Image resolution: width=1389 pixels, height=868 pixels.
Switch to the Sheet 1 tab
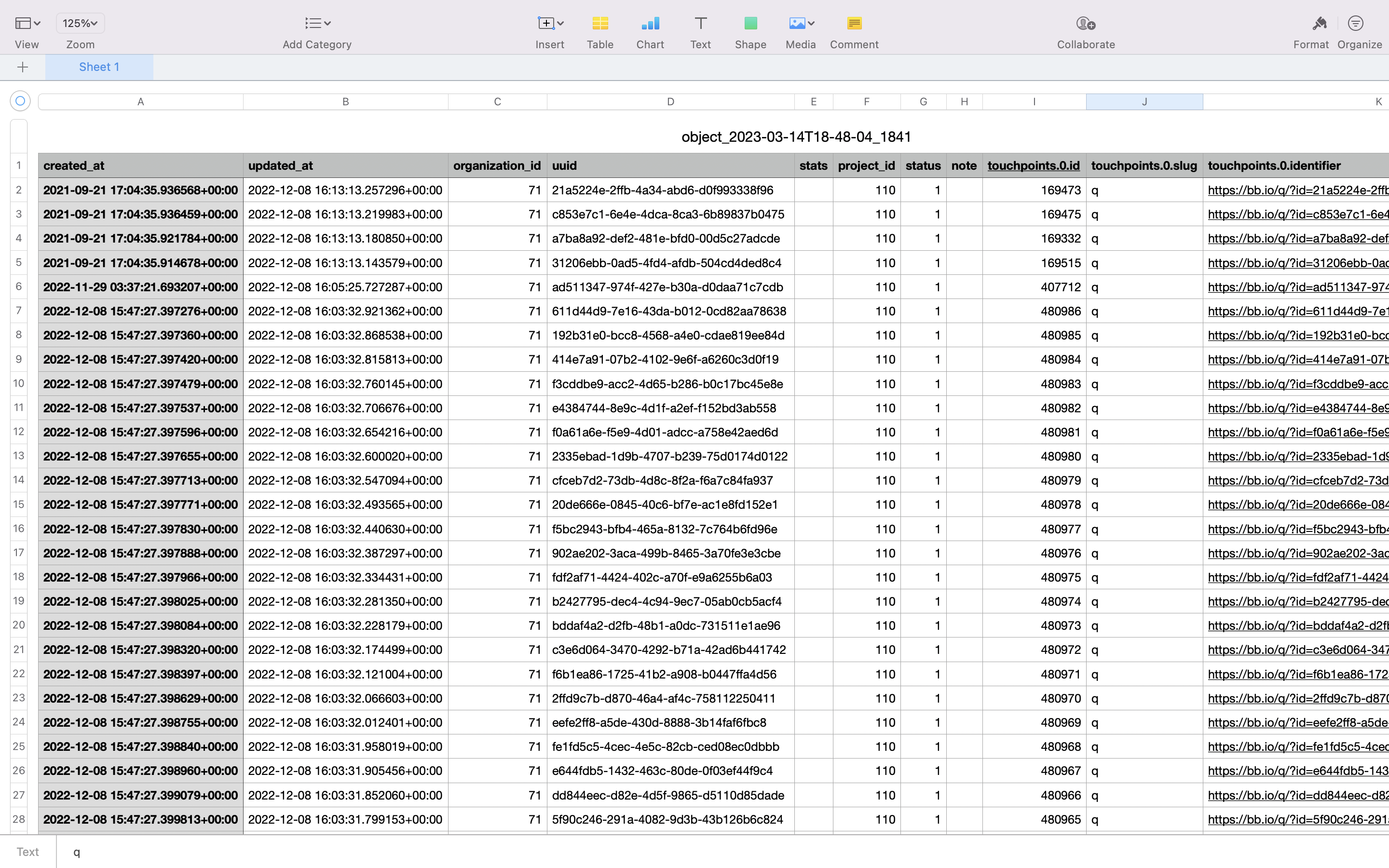[x=99, y=67]
